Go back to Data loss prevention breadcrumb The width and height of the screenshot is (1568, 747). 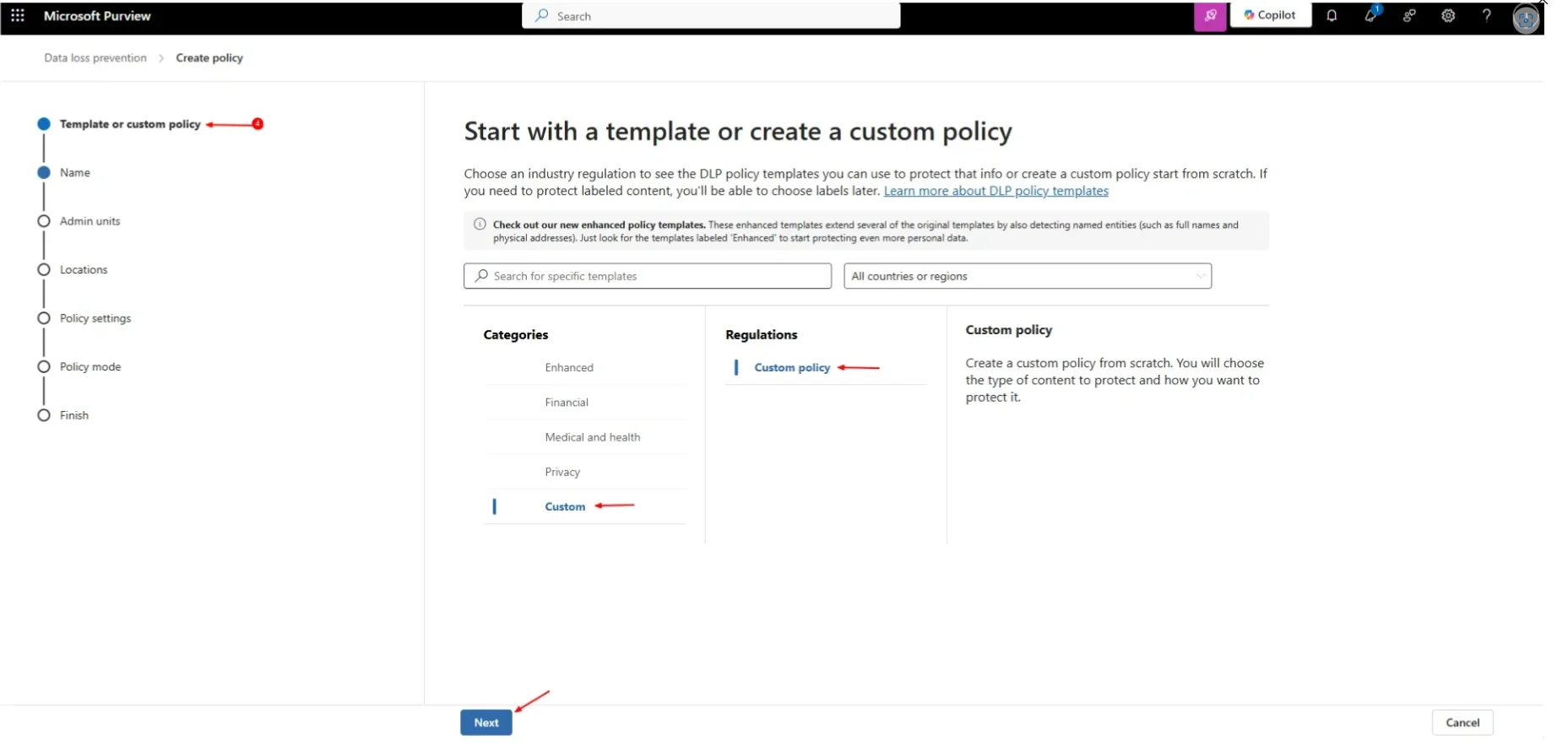point(95,58)
